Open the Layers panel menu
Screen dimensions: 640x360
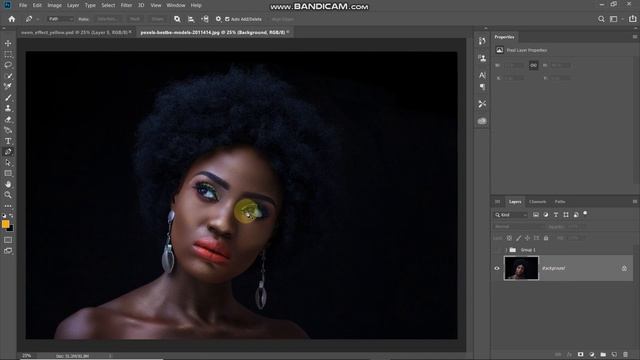[635, 202]
